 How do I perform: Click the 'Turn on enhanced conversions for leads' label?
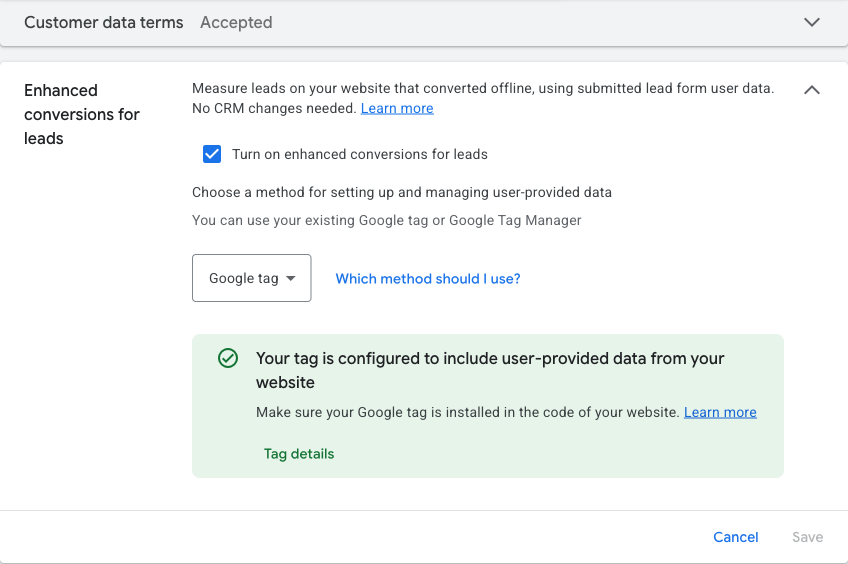[x=360, y=154]
